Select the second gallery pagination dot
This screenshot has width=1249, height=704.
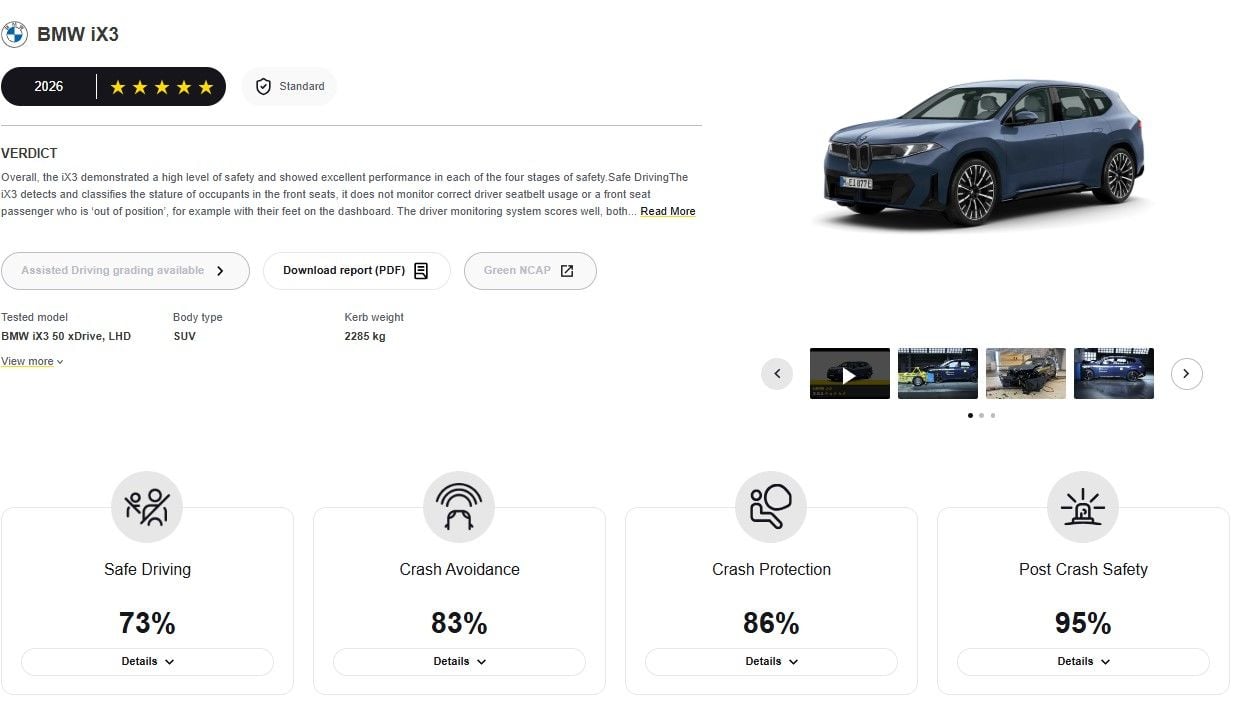pos(981,415)
